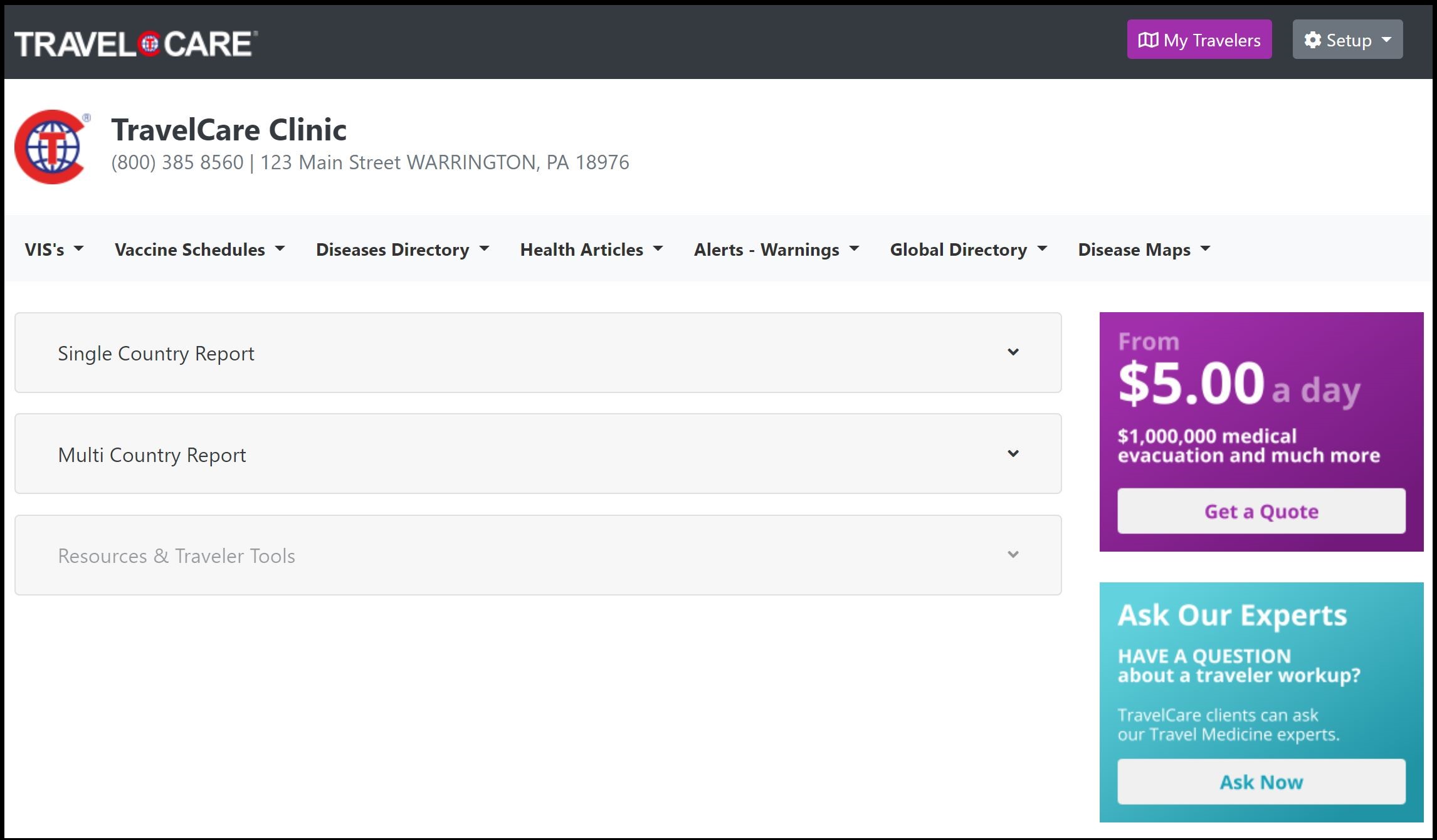This screenshot has width=1437, height=840.
Task: Click the TravelCare logo in header
Action: tap(136, 44)
